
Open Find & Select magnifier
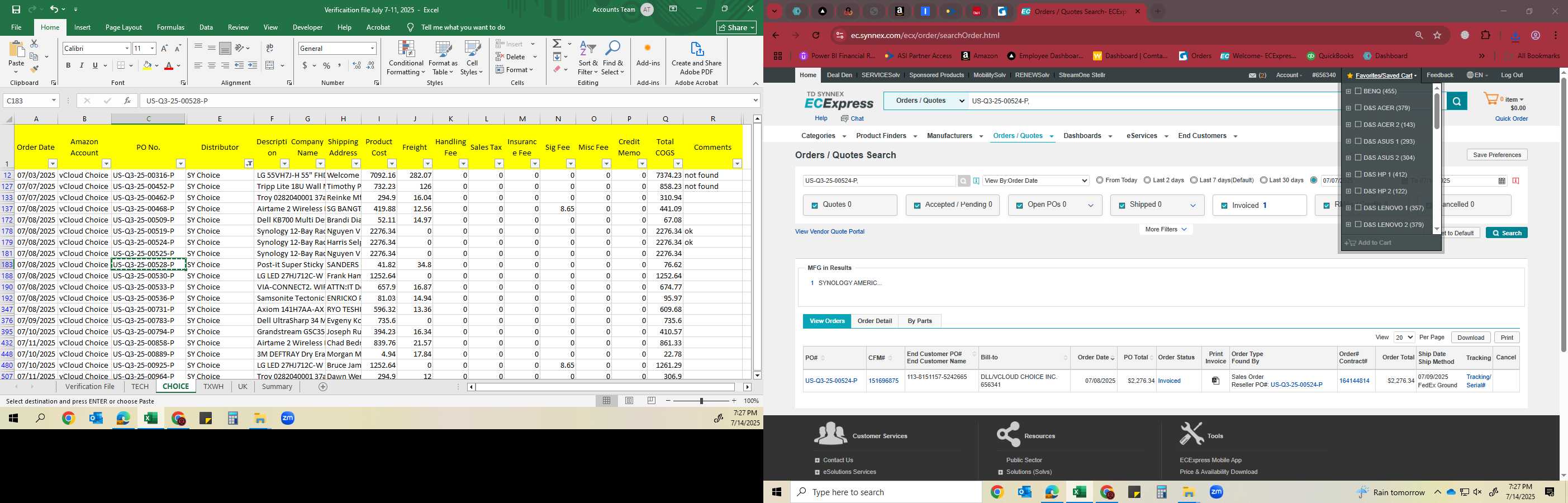(613, 59)
